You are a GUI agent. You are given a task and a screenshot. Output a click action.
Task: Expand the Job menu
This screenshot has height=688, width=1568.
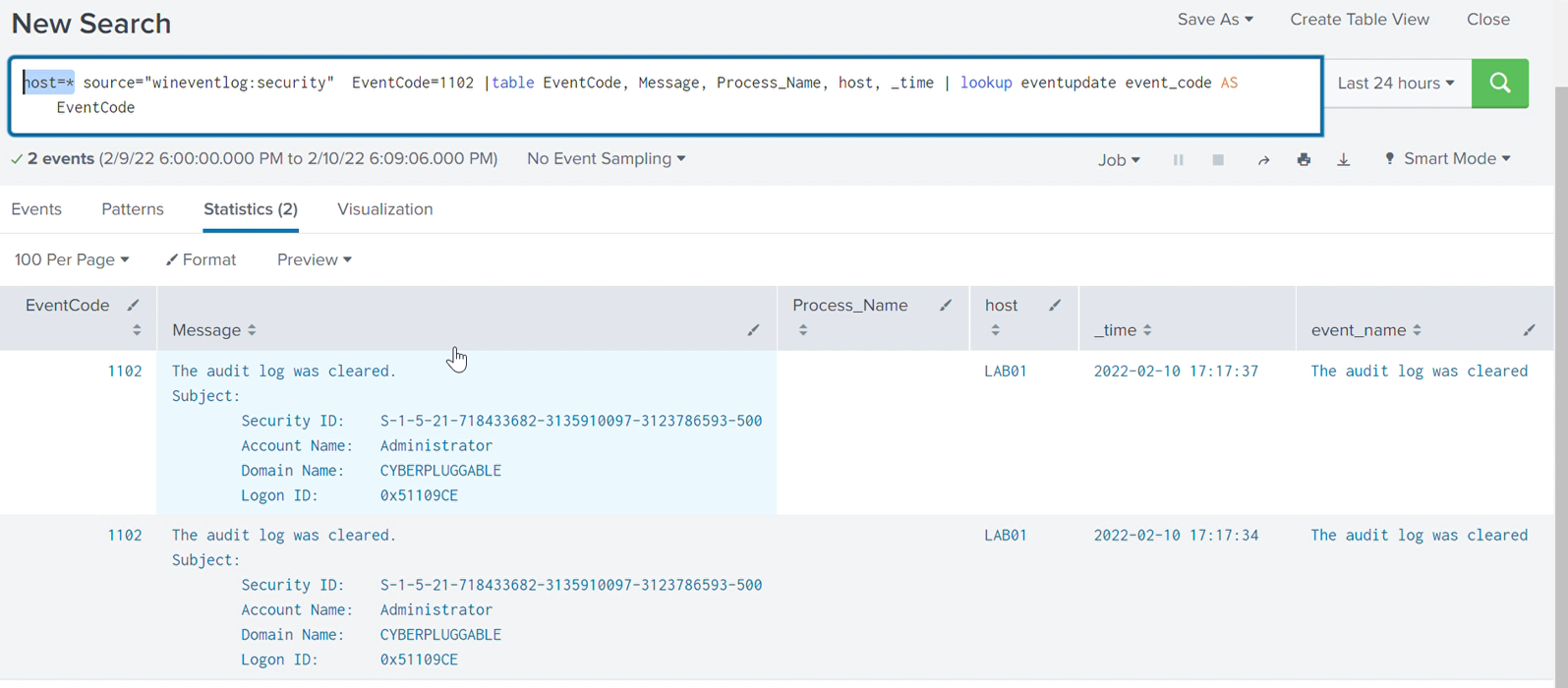pos(1119,159)
